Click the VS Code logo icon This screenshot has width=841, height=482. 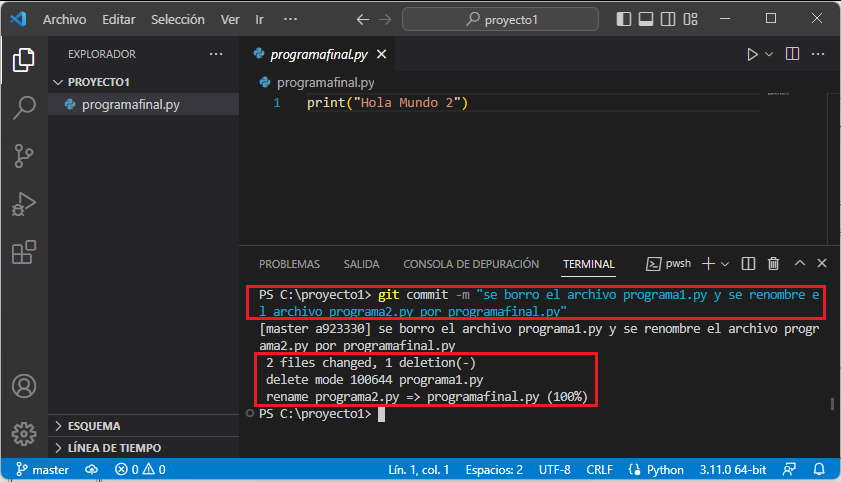18,19
